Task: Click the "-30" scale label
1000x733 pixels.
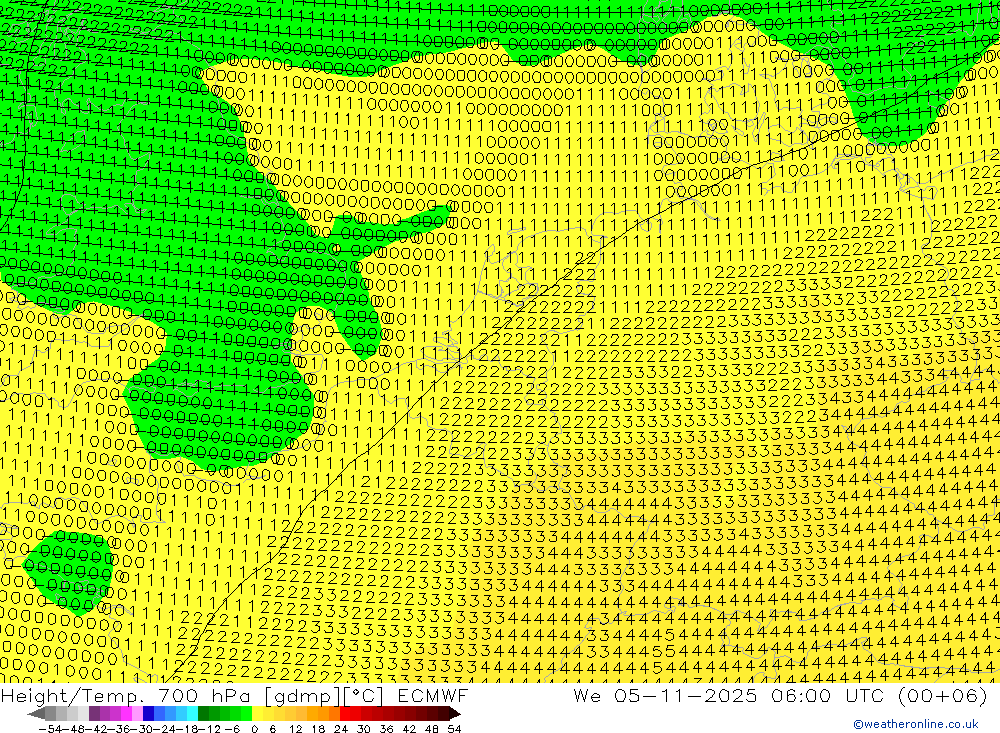Action: (x=143, y=729)
